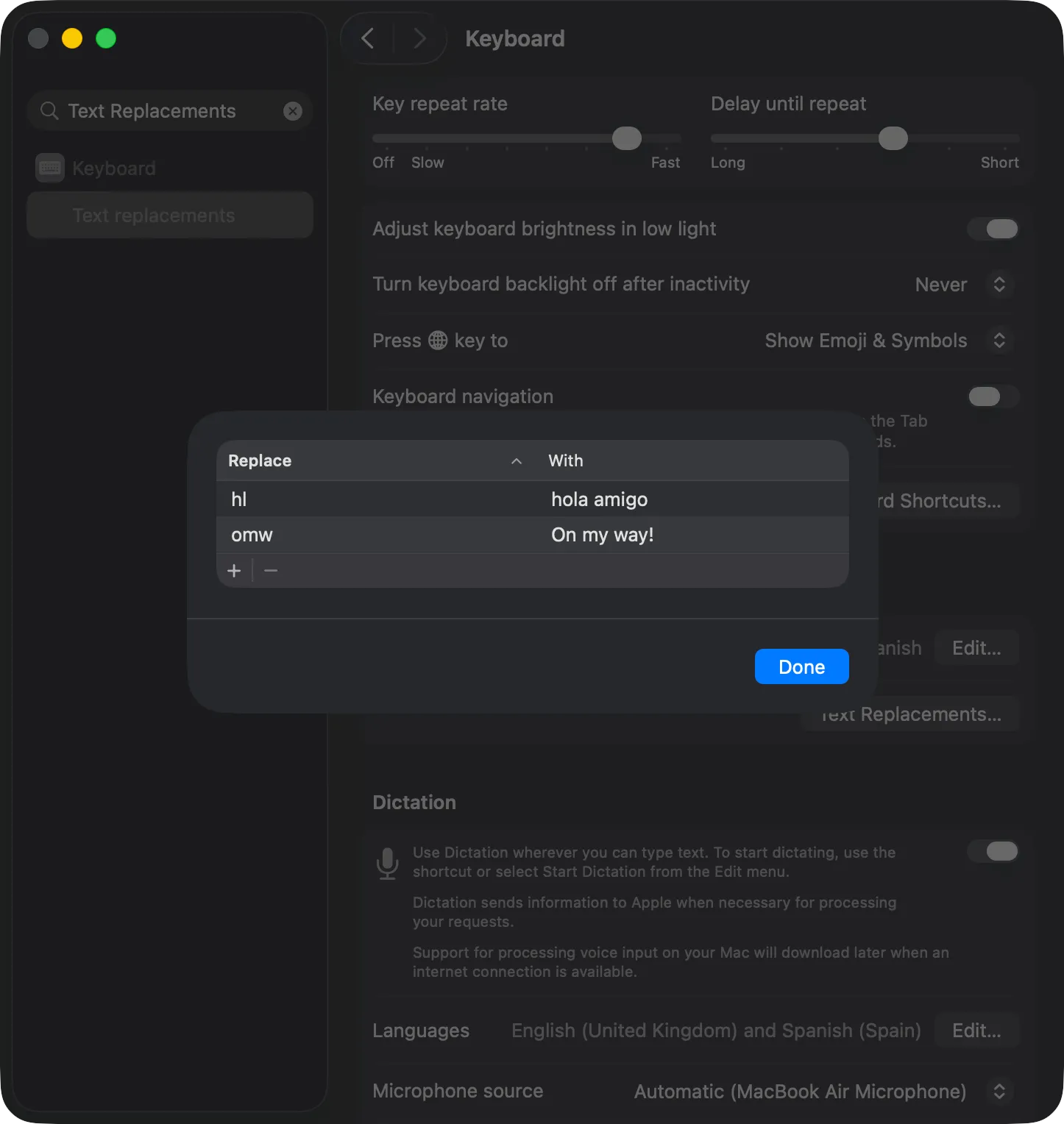Click the Key repeat rate slider knob
The width and height of the screenshot is (1064, 1124).
(627, 138)
